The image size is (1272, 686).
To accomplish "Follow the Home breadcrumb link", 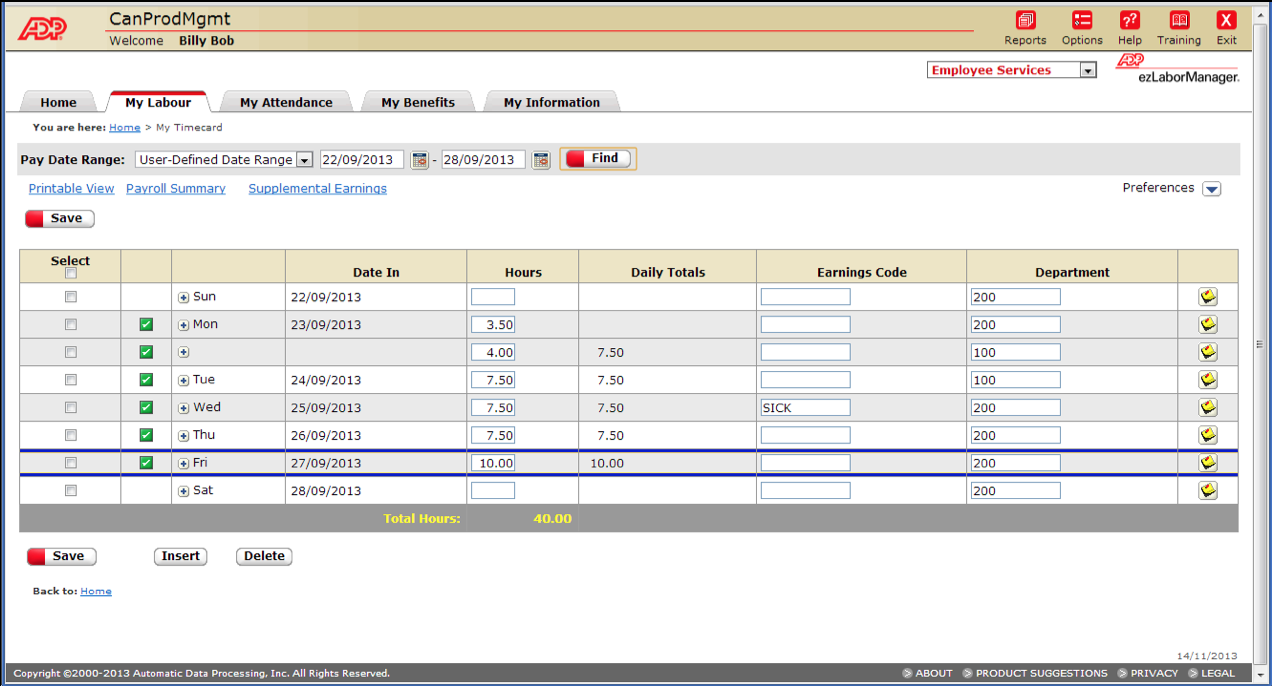I will click(125, 128).
